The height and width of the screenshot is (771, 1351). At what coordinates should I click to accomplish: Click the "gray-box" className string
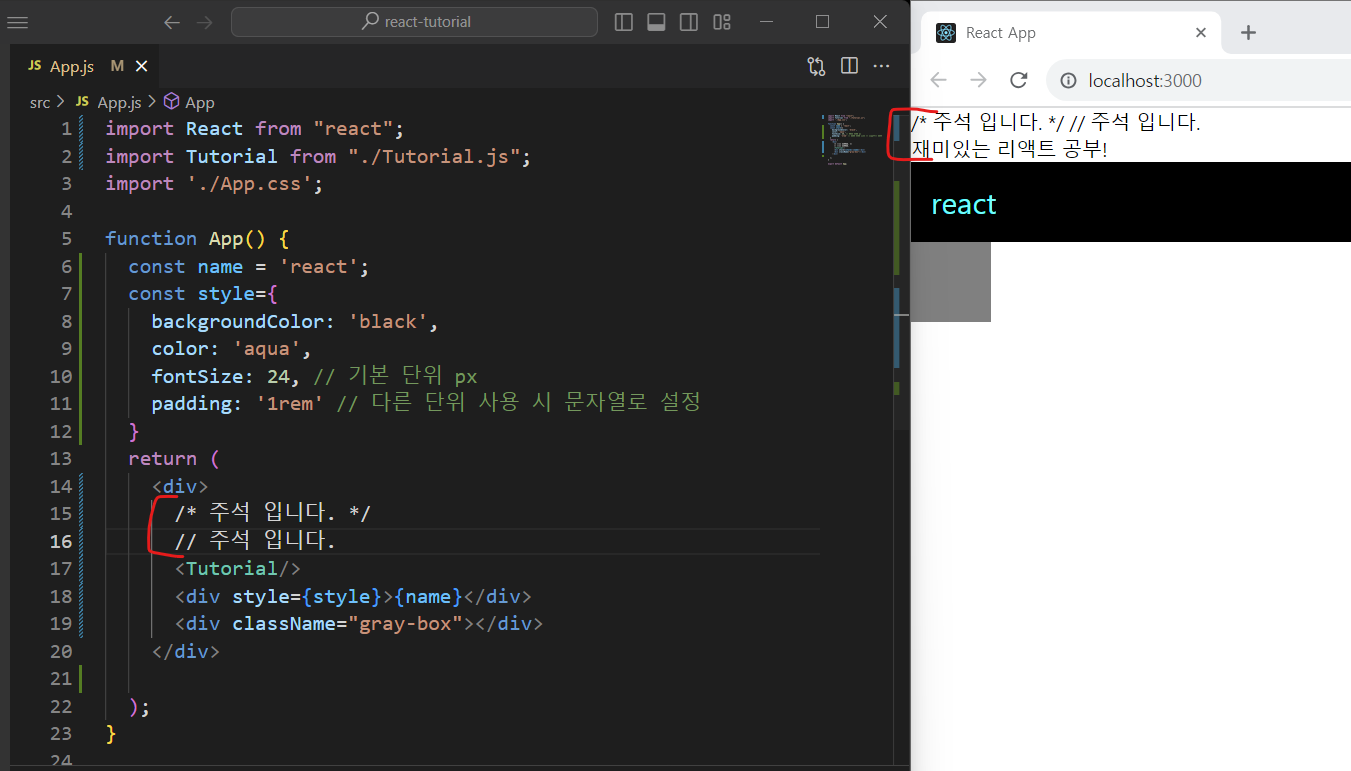click(404, 623)
